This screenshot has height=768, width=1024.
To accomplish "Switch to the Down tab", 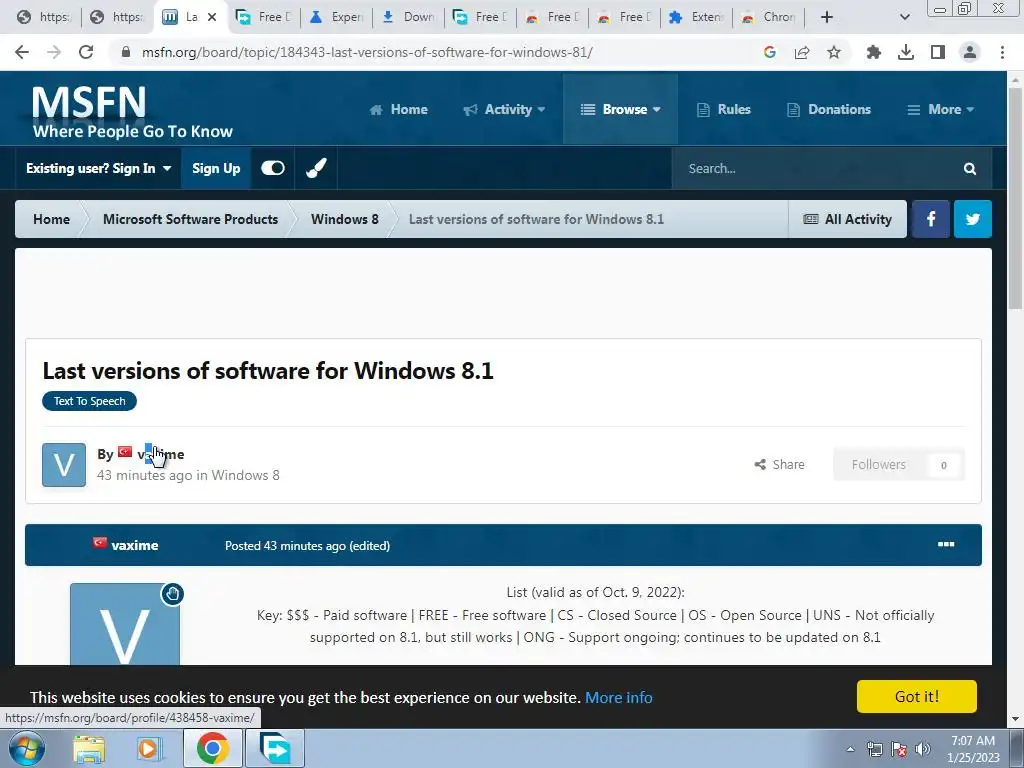I will pos(408,17).
